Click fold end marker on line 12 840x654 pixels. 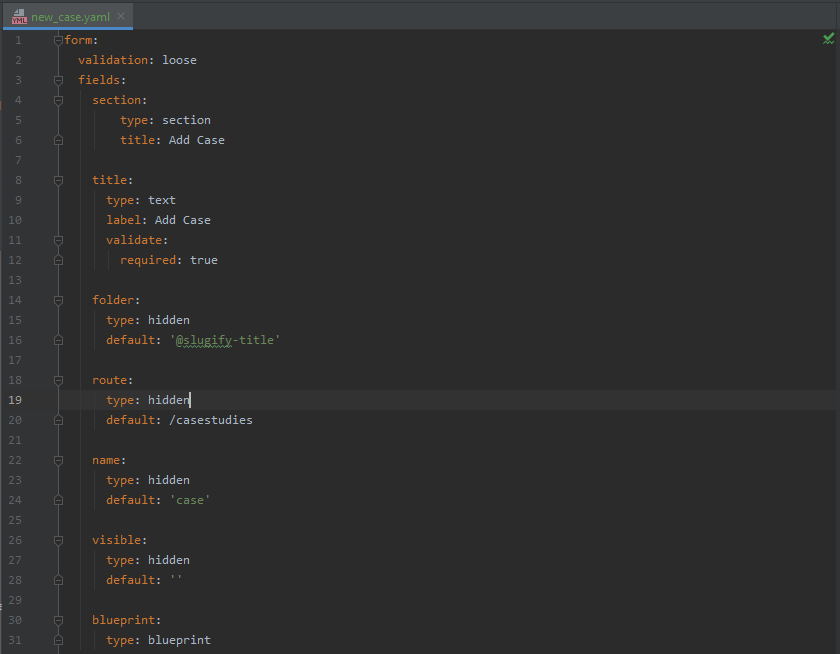(x=58, y=260)
